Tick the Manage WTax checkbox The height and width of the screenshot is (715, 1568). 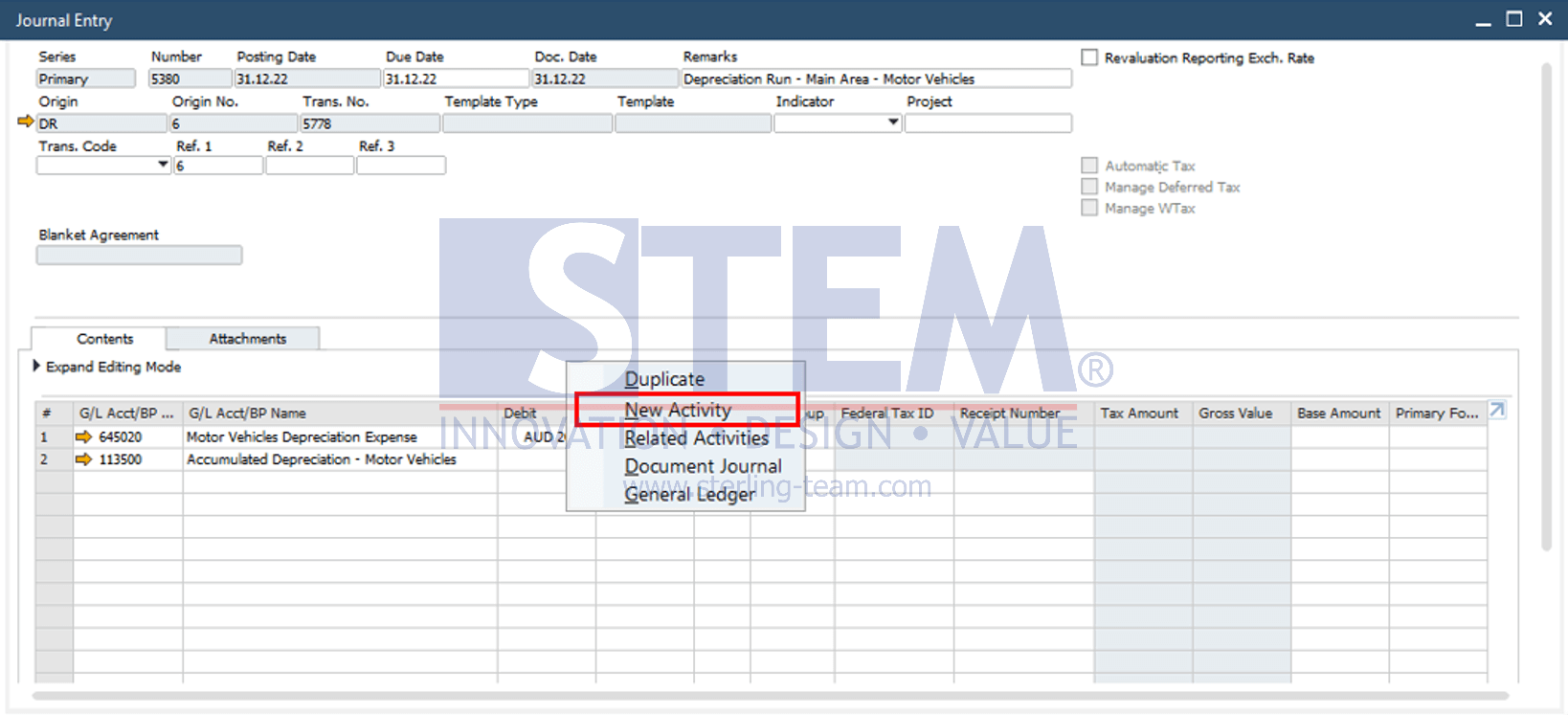click(1089, 208)
